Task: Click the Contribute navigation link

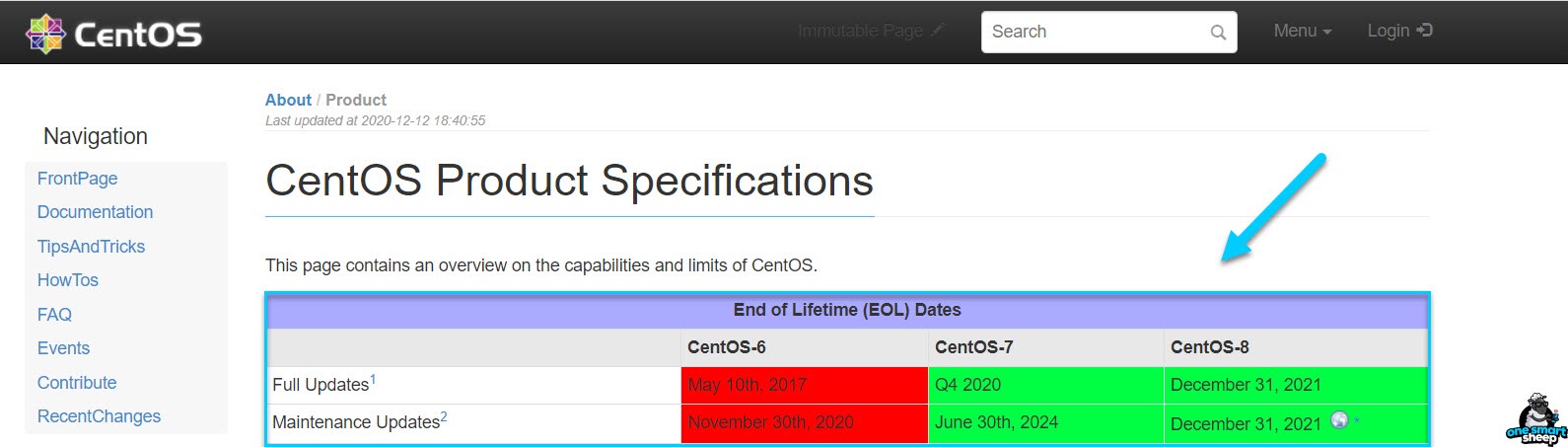Action: 77,383
